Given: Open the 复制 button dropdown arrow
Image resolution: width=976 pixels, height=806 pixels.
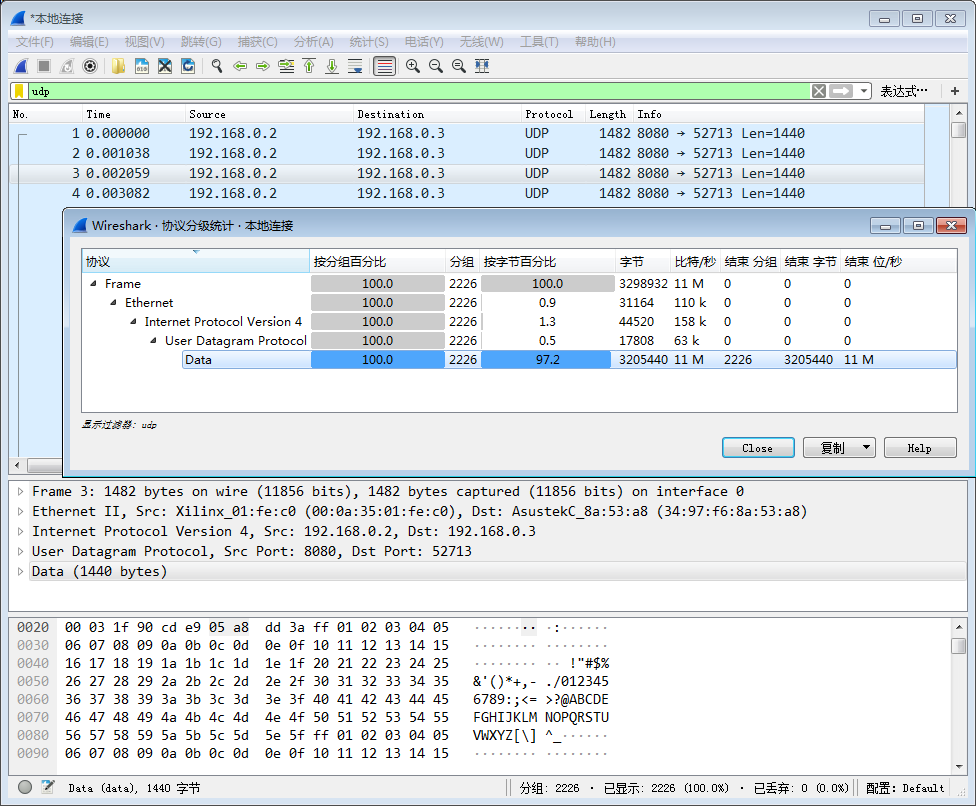Looking at the screenshot, I should (866, 448).
